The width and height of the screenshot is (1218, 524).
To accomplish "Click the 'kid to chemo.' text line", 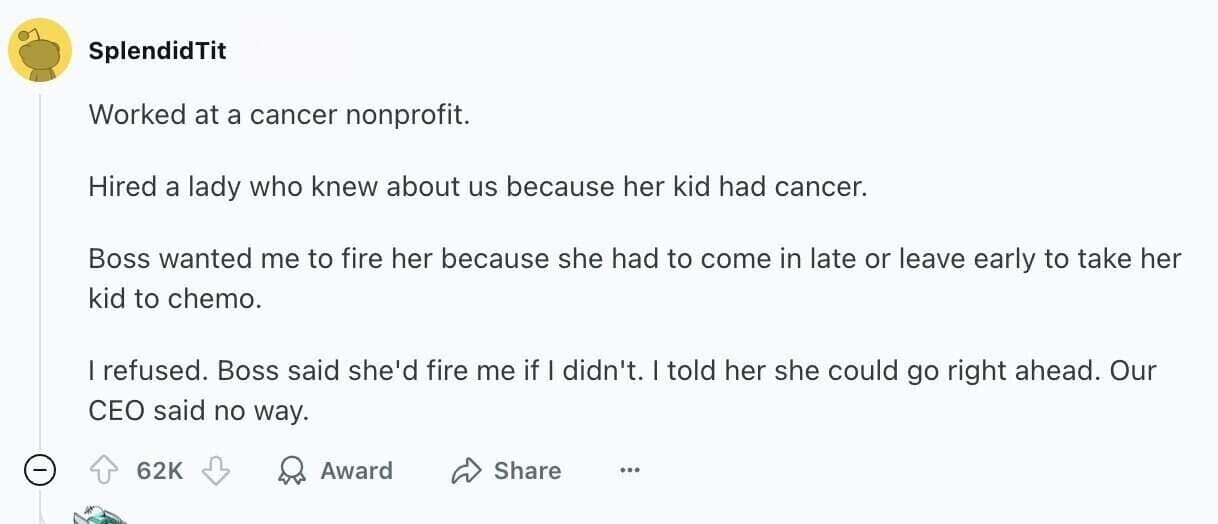I will point(174,298).
